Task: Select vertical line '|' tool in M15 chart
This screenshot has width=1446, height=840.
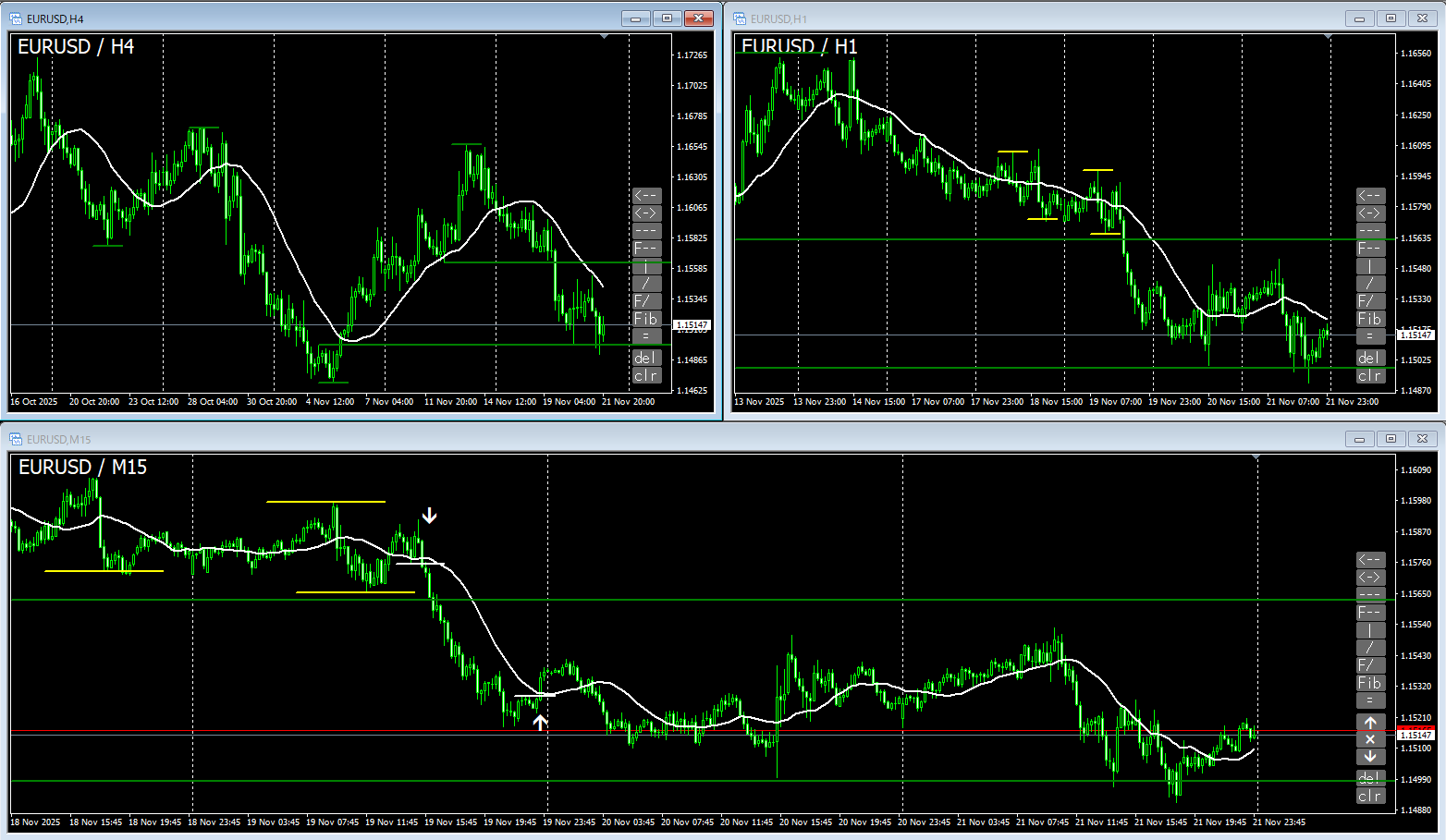Action: (x=1370, y=630)
